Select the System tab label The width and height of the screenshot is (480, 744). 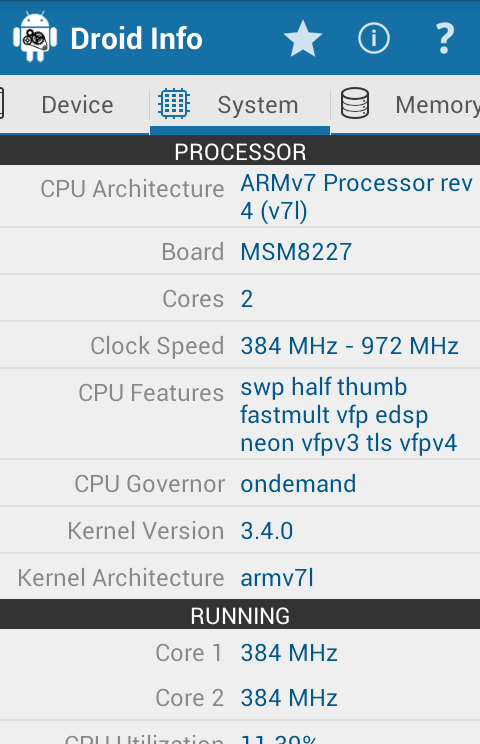coord(258,105)
